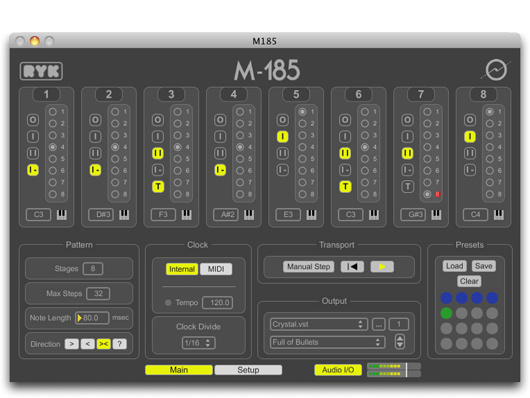
Task: Start playback with the play button
Action: [382, 266]
